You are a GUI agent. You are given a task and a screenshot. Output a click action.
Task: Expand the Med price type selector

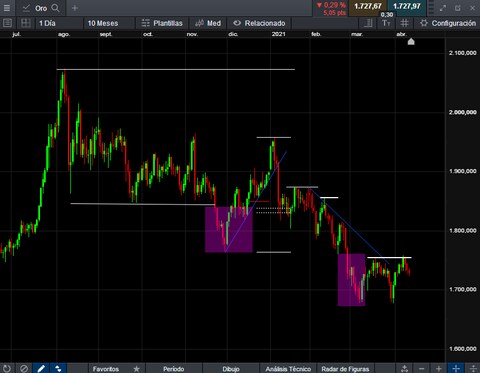(208, 23)
